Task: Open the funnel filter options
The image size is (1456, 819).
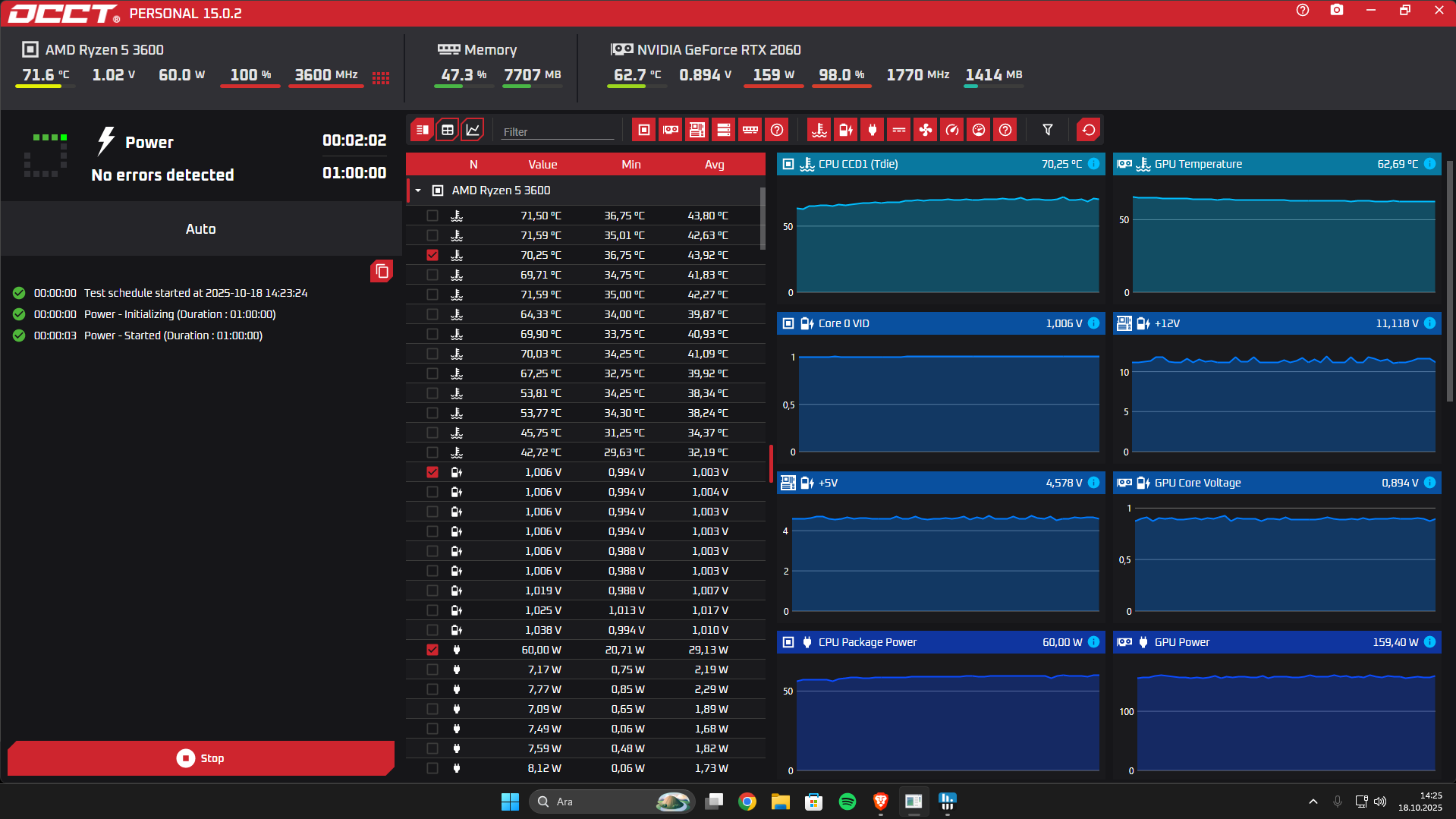Action: coord(1048,130)
